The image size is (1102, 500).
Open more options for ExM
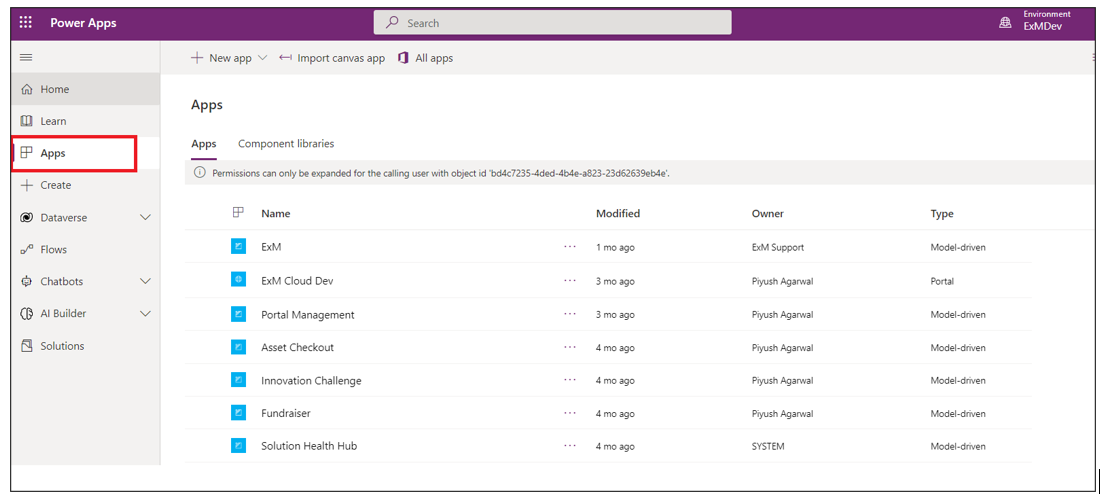[570, 247]
